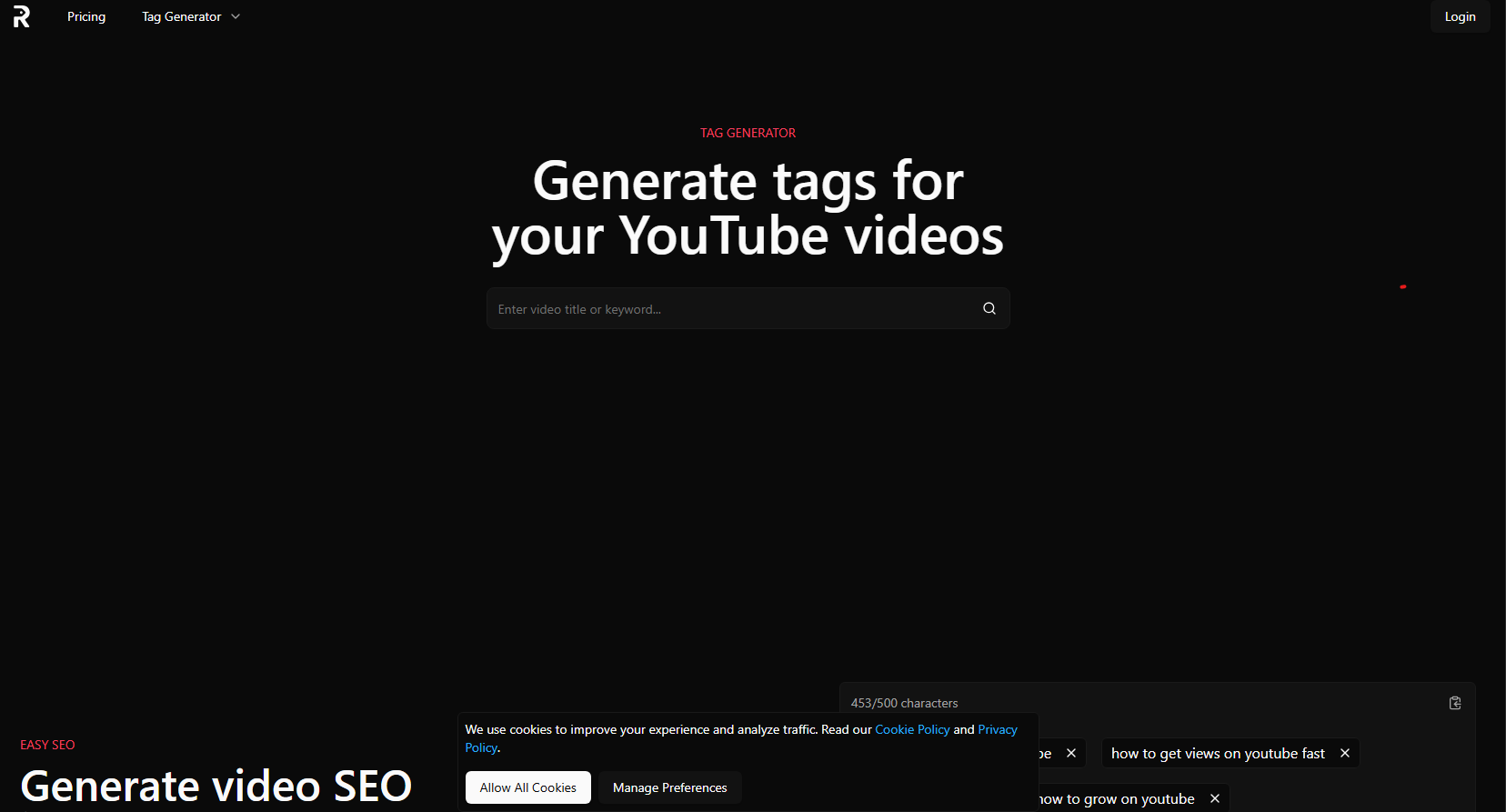Expand the Tag Generator dropdown menu

tap(191, 16)
